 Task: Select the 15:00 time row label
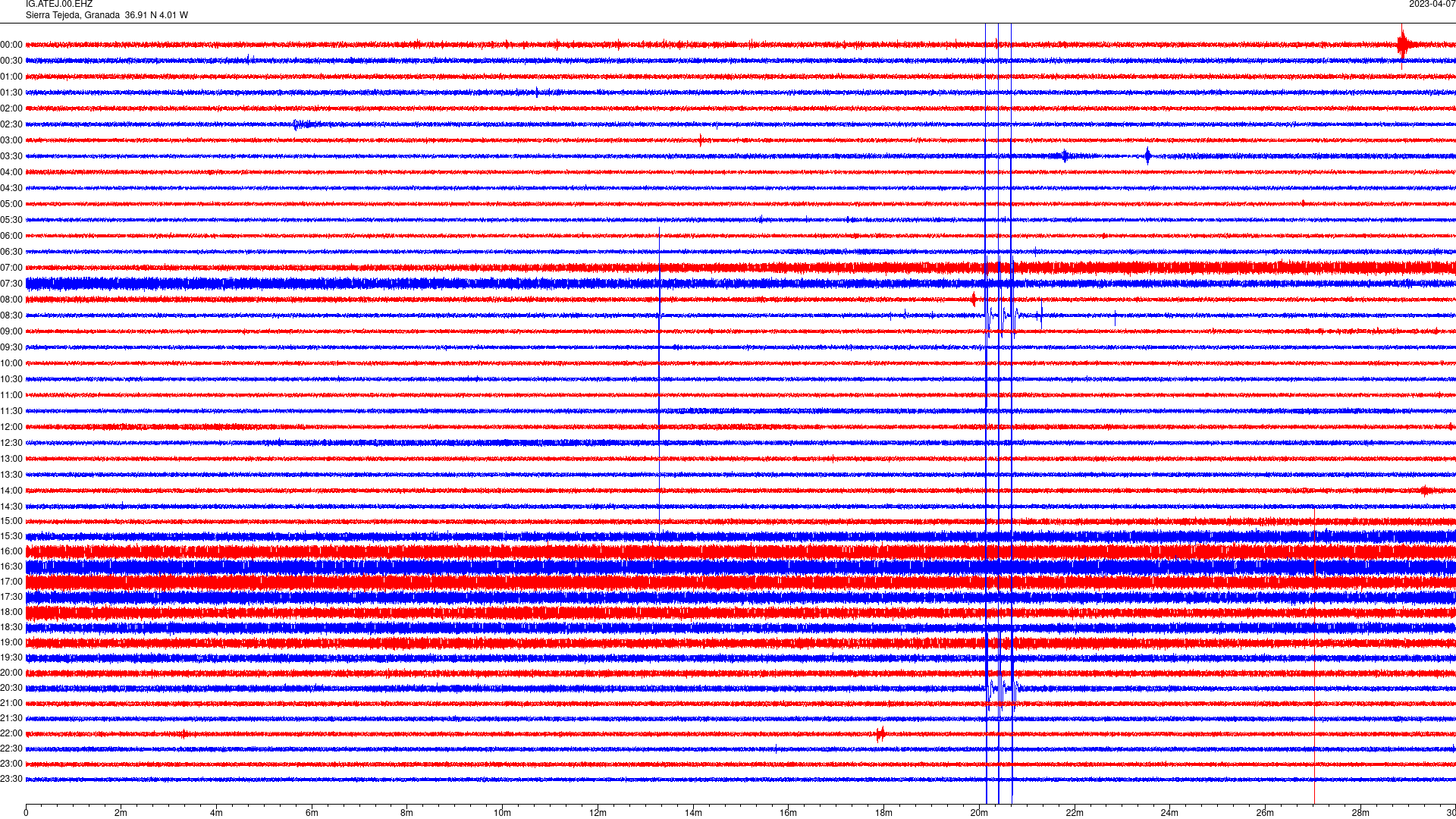11,521
